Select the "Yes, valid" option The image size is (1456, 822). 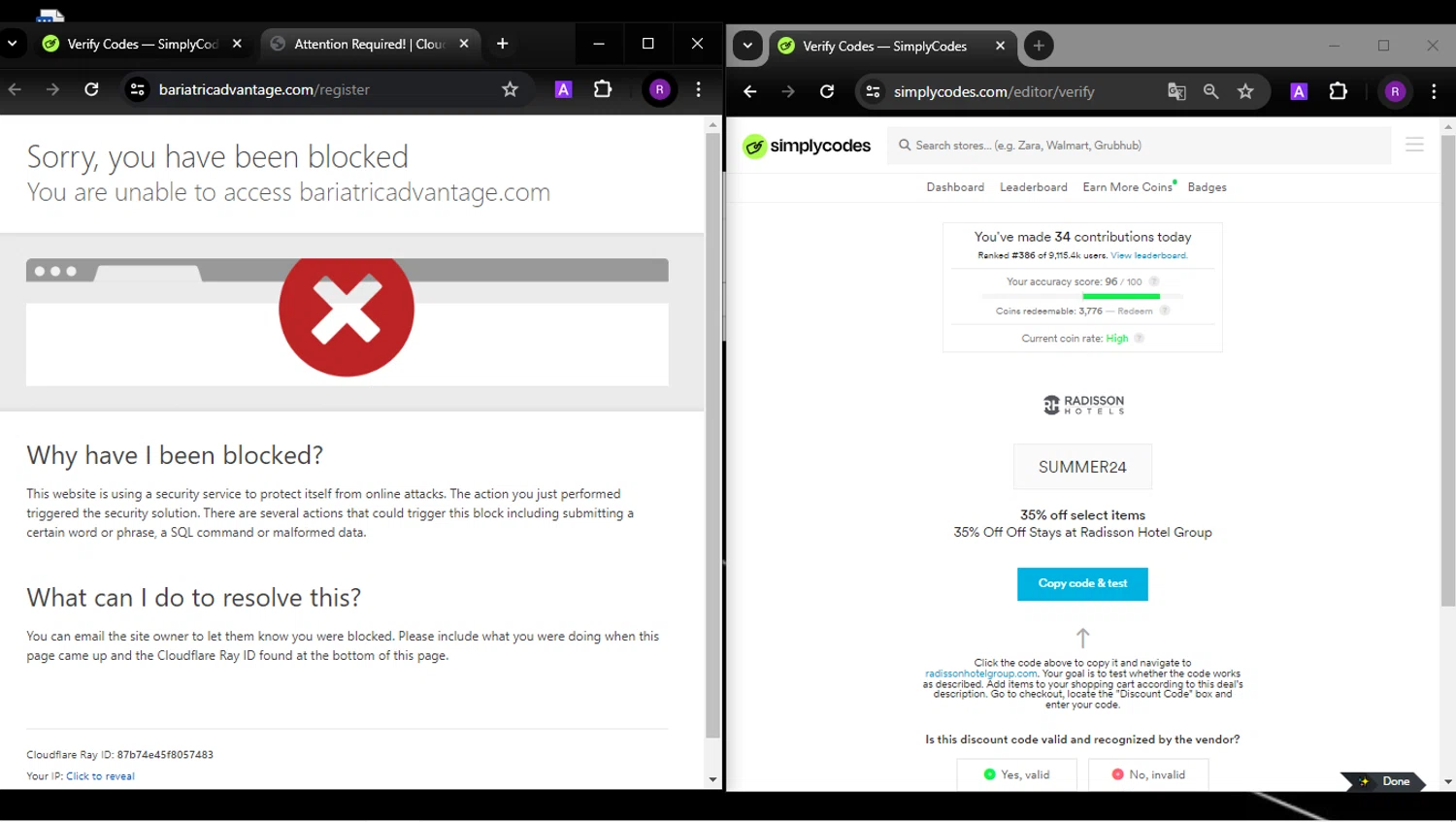pos(1016,774)
